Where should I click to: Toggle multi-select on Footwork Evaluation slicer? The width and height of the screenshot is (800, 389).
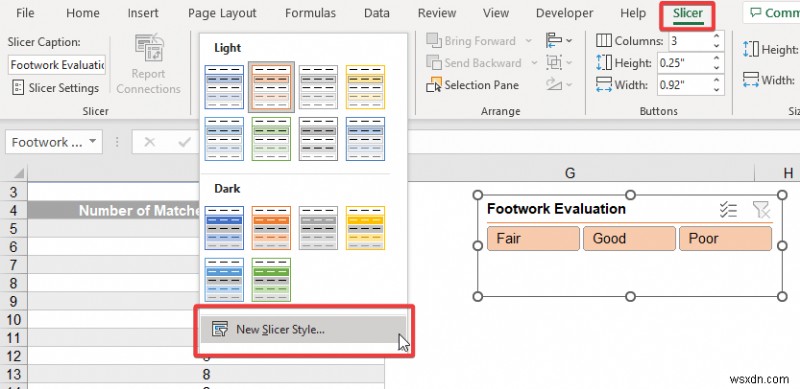(x=728, y=209)
